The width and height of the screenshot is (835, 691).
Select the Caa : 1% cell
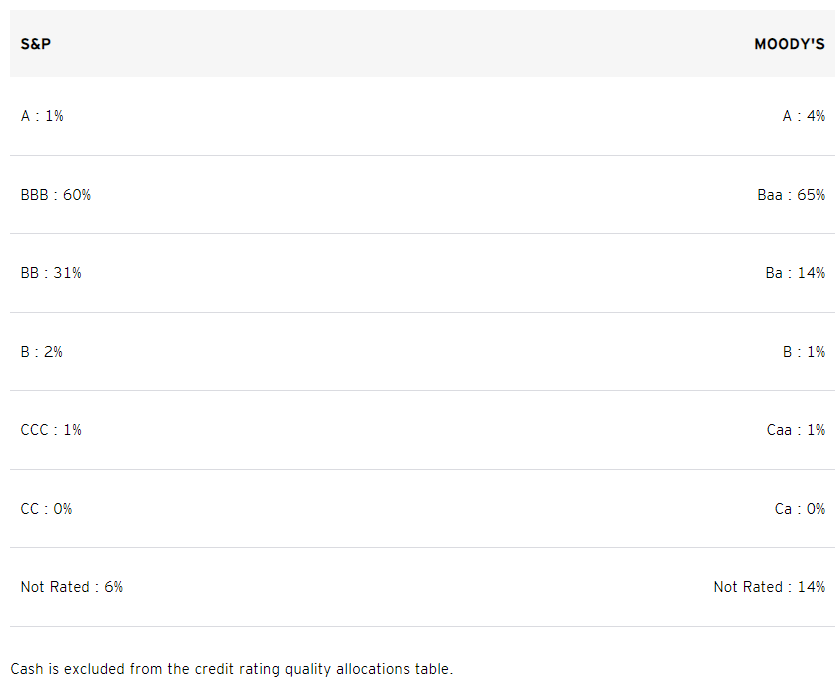pos(796,430)
